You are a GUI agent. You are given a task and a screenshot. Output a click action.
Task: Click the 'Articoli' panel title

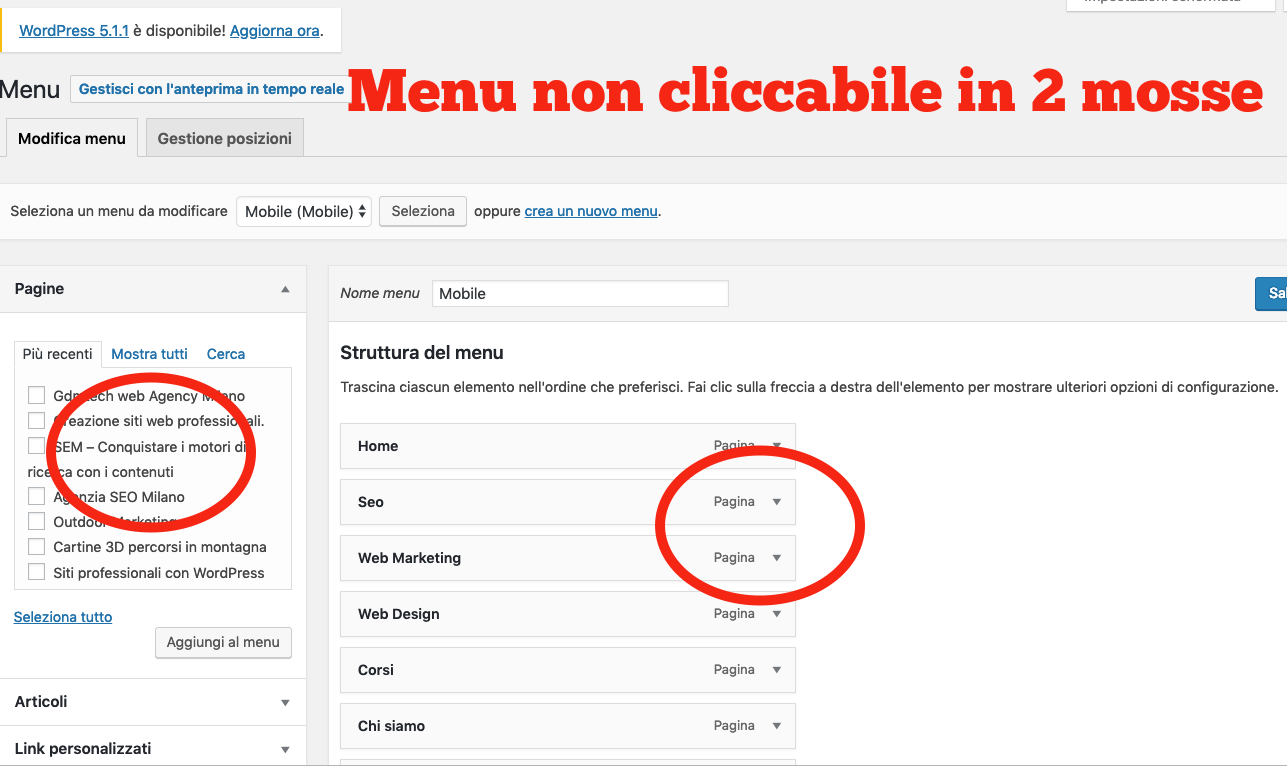41,702
